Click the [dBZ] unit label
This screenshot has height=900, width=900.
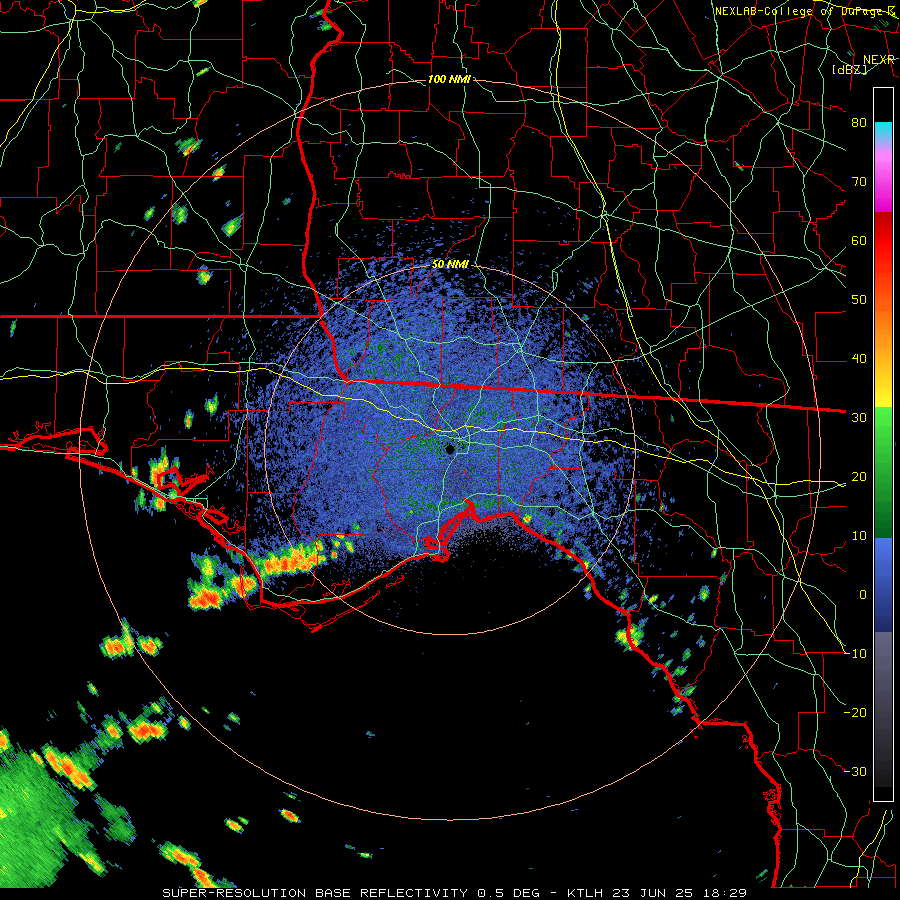849,69
